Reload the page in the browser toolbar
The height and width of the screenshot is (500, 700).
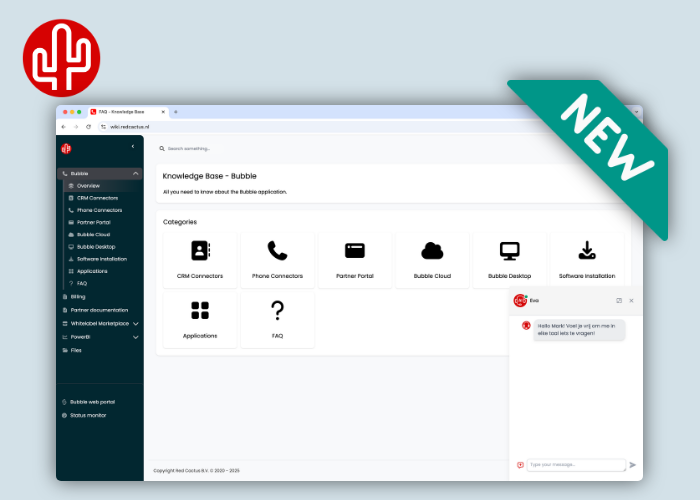click(x=88, y=127)
